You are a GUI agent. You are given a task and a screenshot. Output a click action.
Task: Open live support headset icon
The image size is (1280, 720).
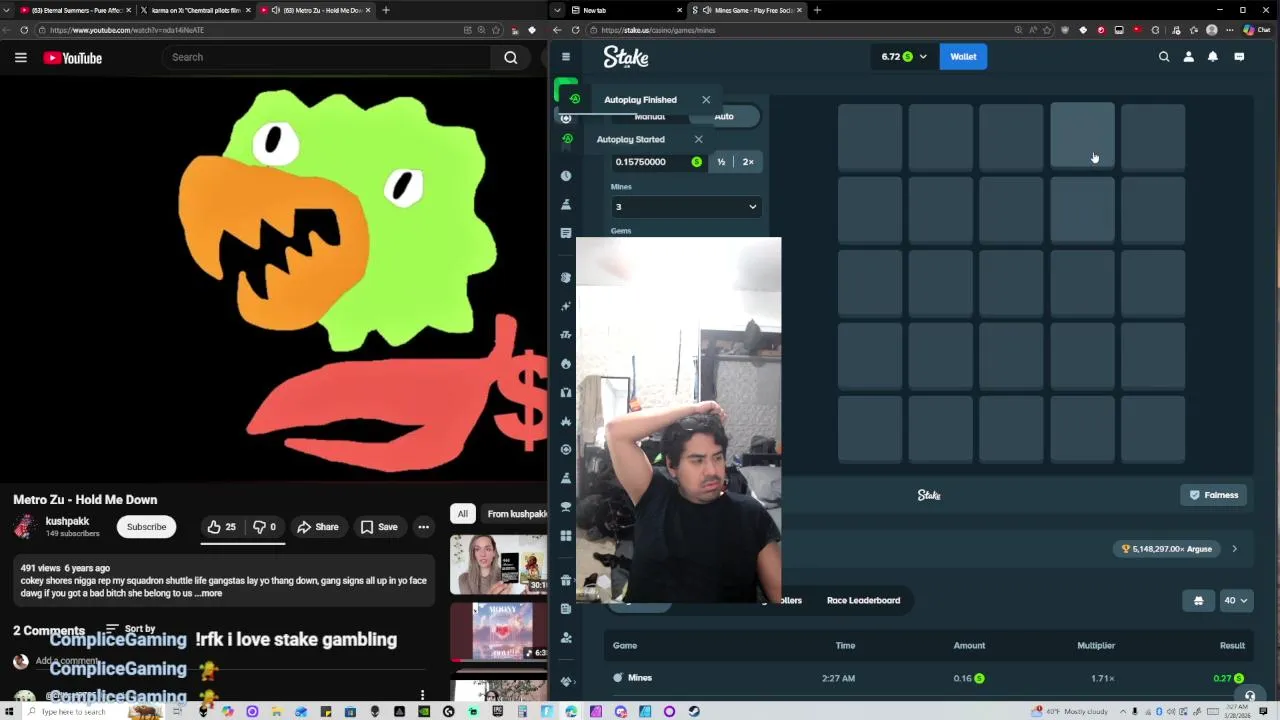1249,697
